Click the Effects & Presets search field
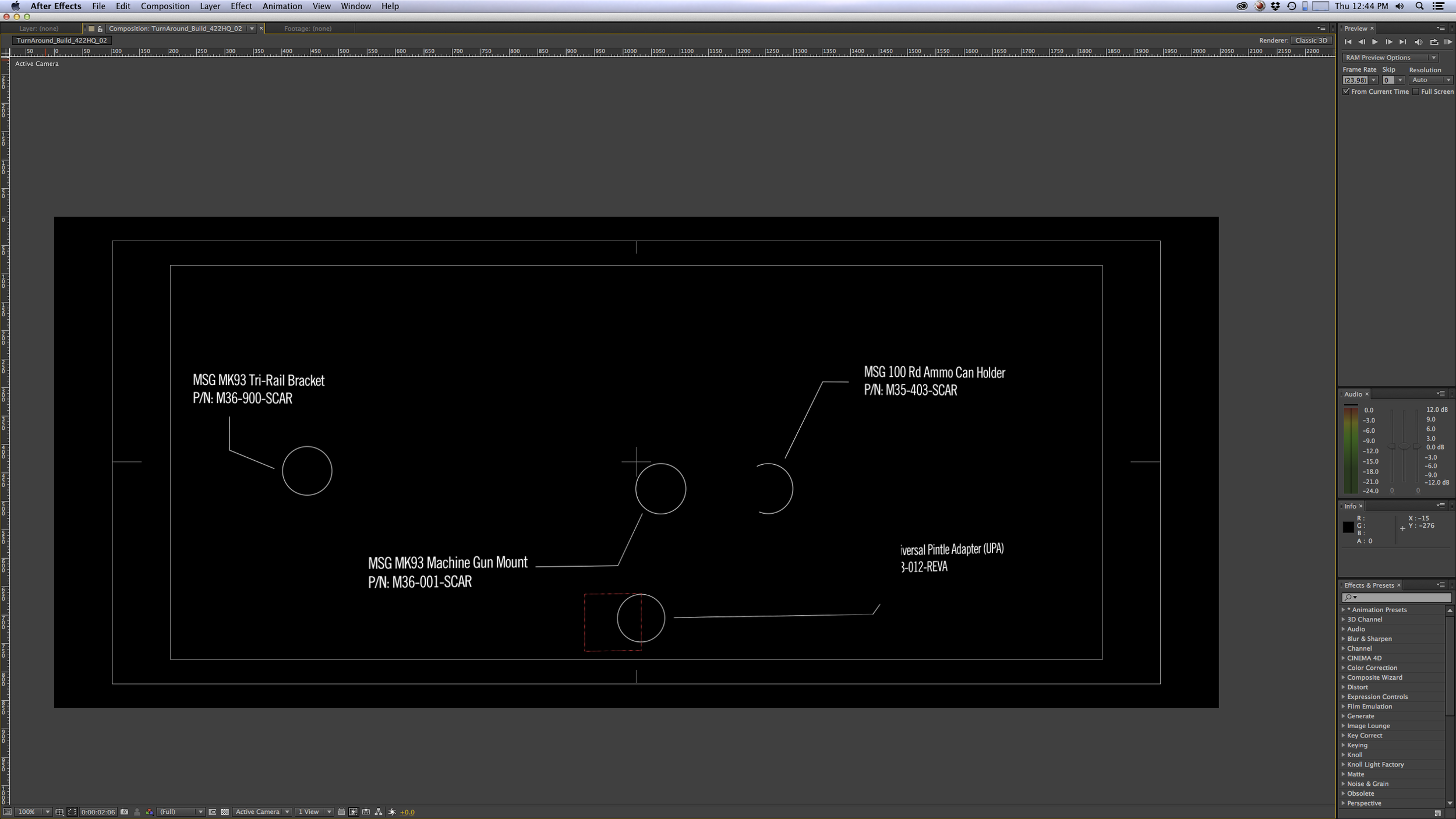The width and height of the screenshot is (1456, 819). [x=1396, y=598]
